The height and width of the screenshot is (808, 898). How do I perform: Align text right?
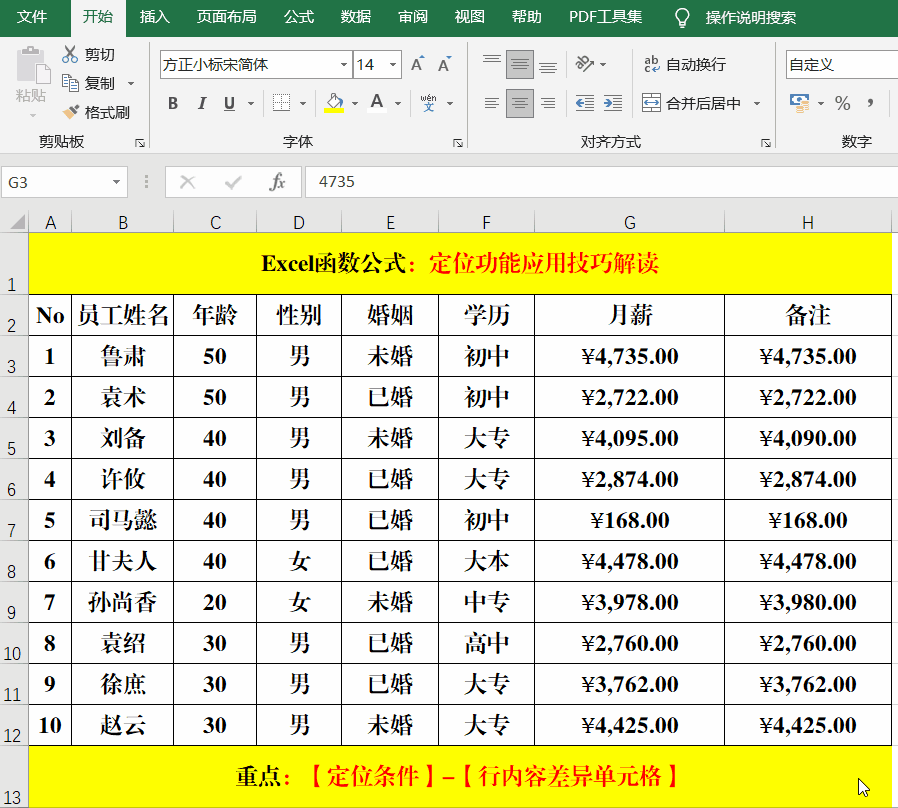coord(548,103)
